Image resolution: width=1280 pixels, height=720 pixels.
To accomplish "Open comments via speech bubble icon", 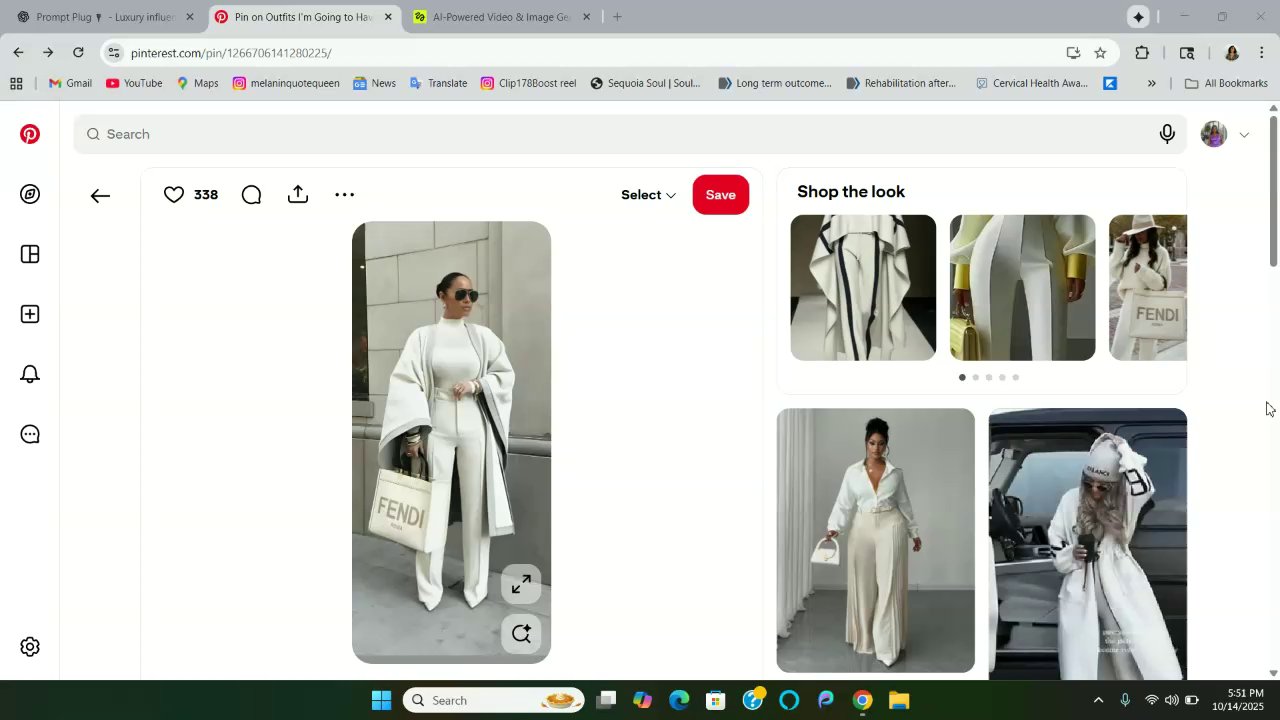I will coord(251,195).
